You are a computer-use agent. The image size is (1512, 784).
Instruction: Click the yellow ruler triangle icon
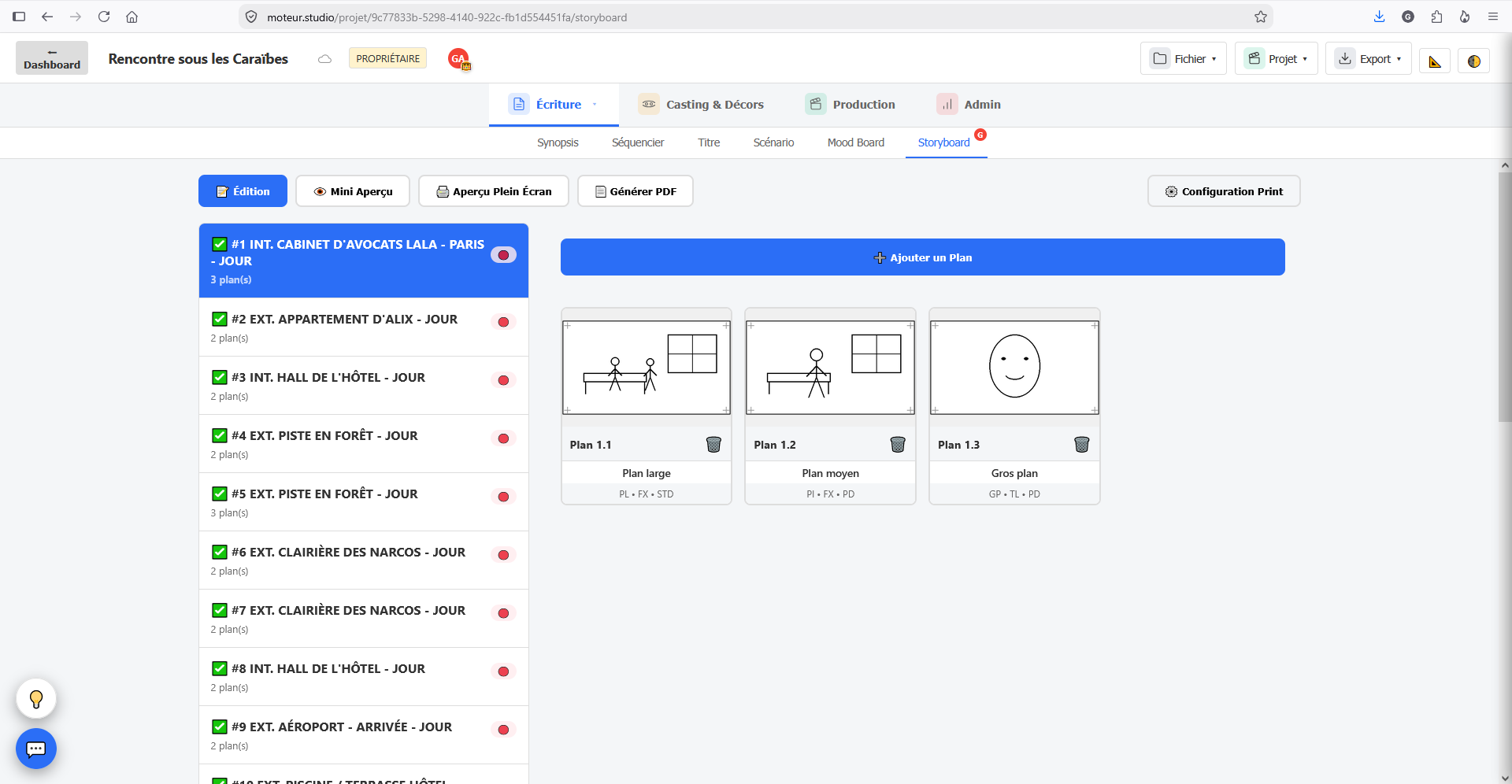pos(1435,61)
